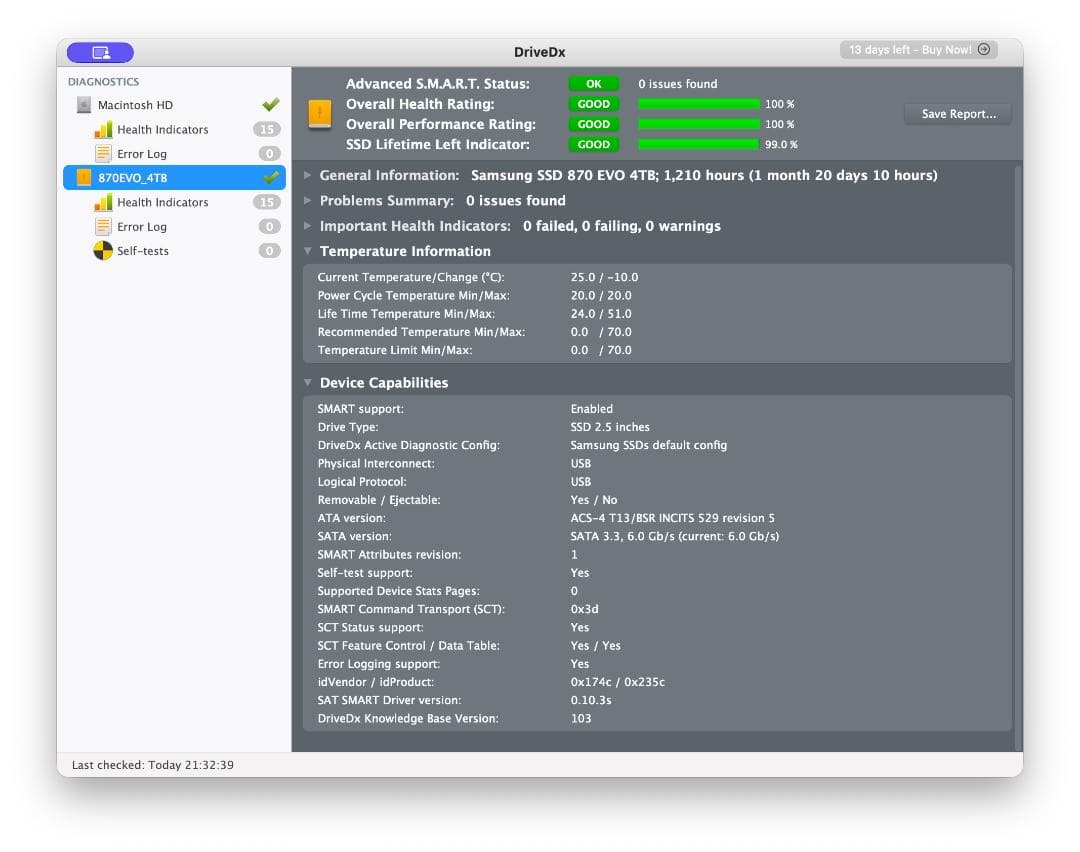
Task: Click the vertical scrollbar of the report pane
Action: pos(1018,450)
